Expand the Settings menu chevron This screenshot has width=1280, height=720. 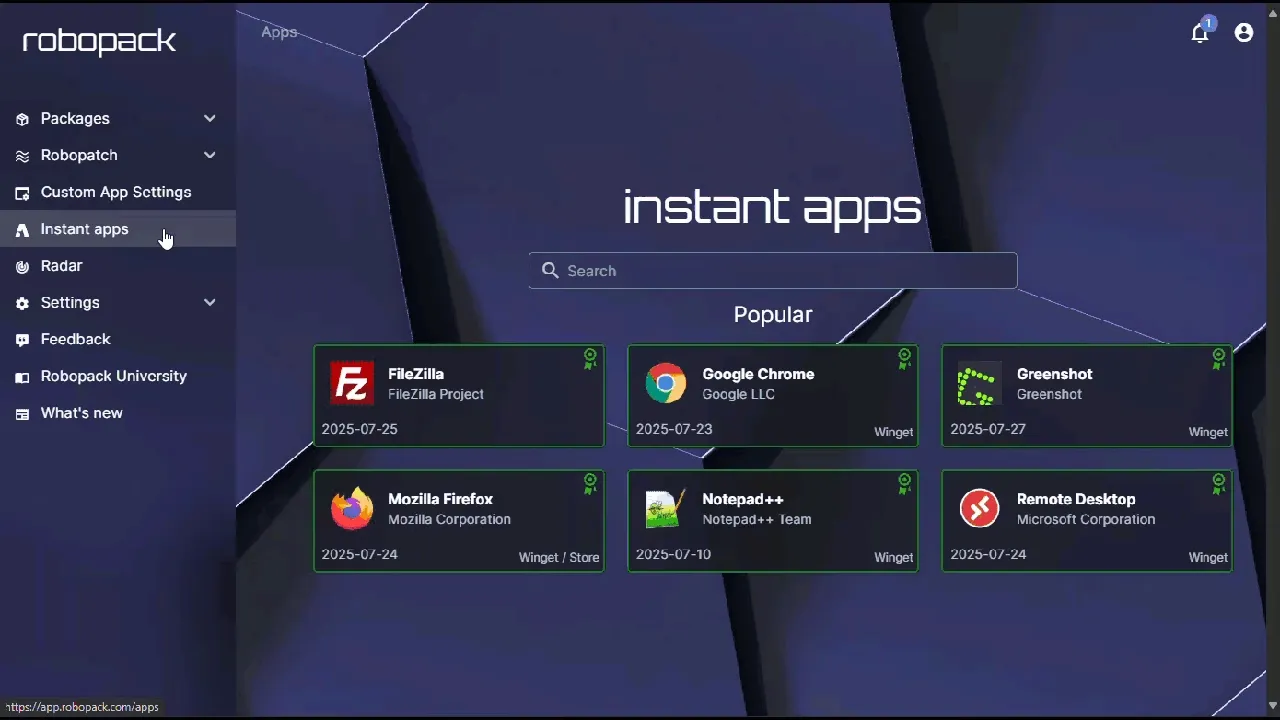(x=210, y=302)
